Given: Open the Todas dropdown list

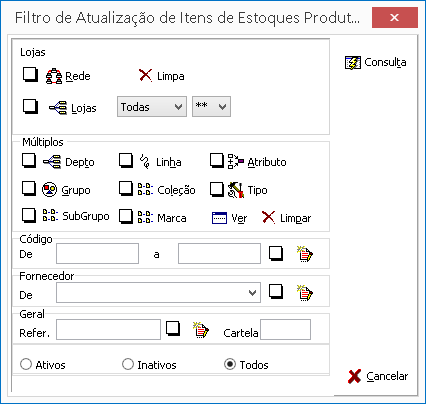Looking at the screenshot, I should point(152,107).
